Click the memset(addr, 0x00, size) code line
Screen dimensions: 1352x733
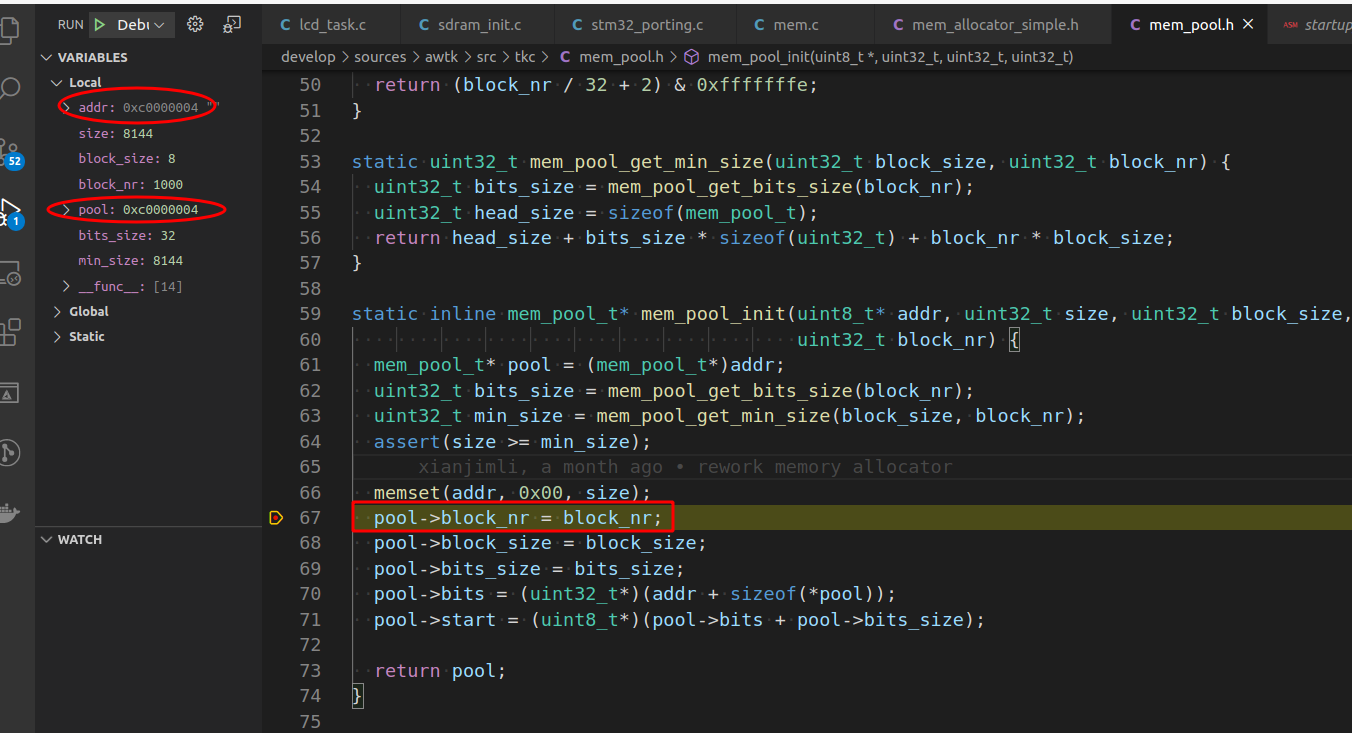(x=512, y=492)
